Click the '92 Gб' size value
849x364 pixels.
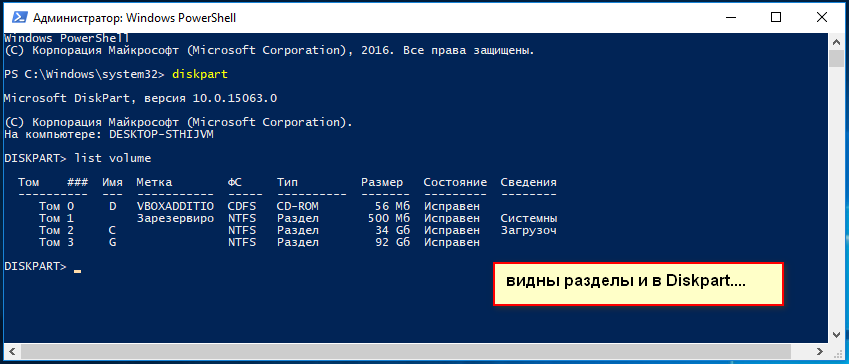tap(392, 243)
